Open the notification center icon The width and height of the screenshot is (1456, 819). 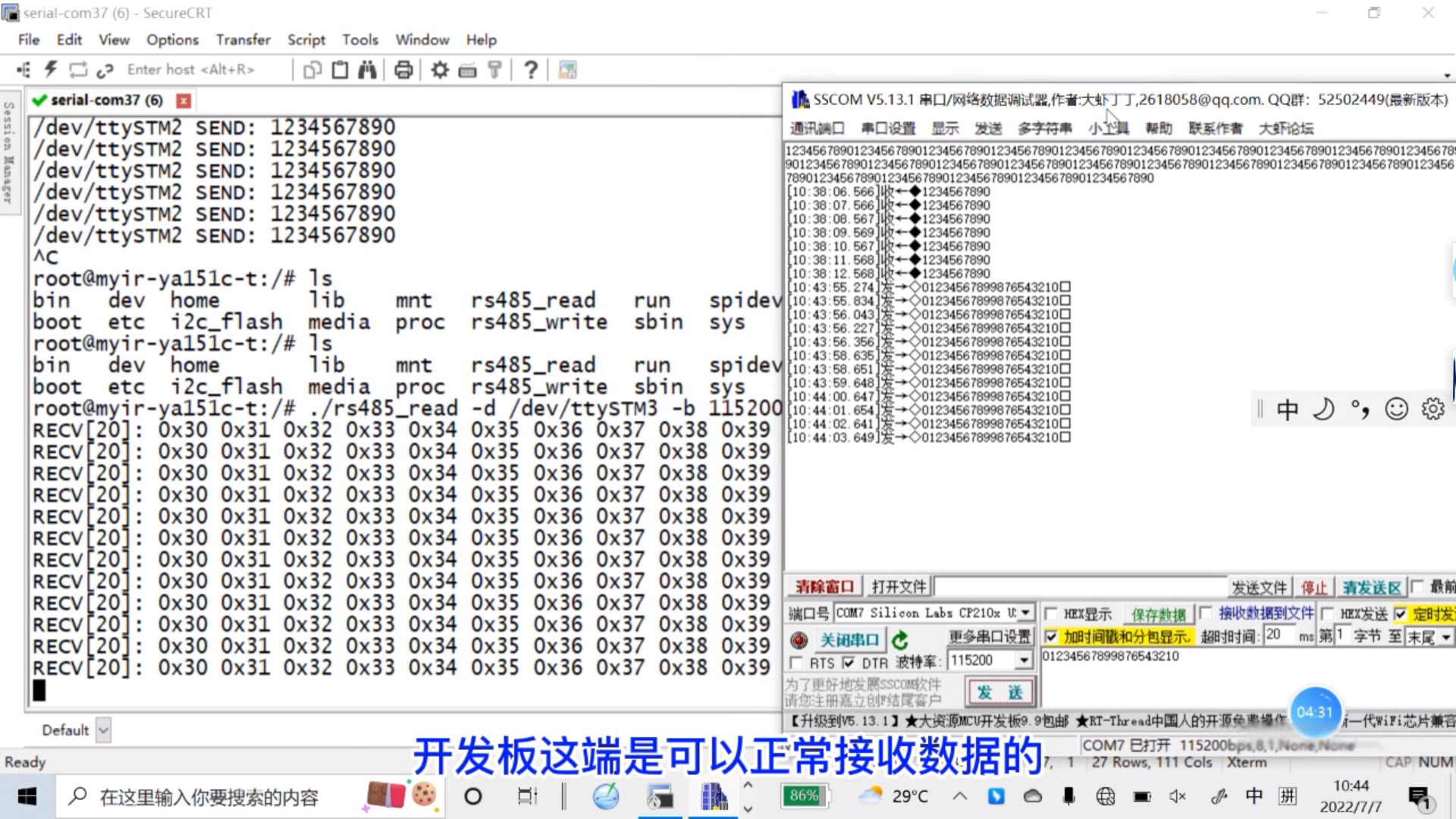tap(1419, 797)
